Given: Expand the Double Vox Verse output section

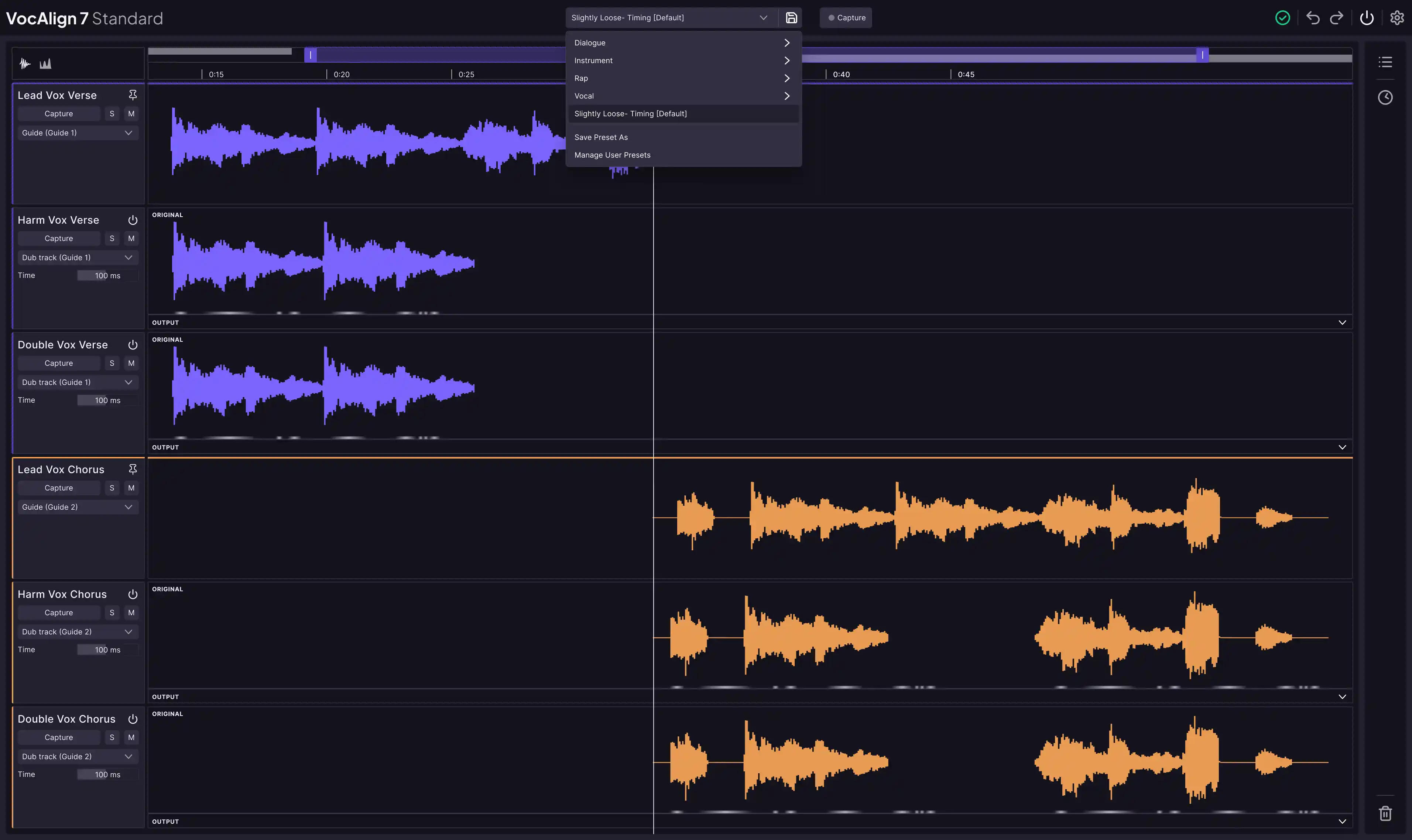Looking at the screenshot, I should (x=1342, y=447).
